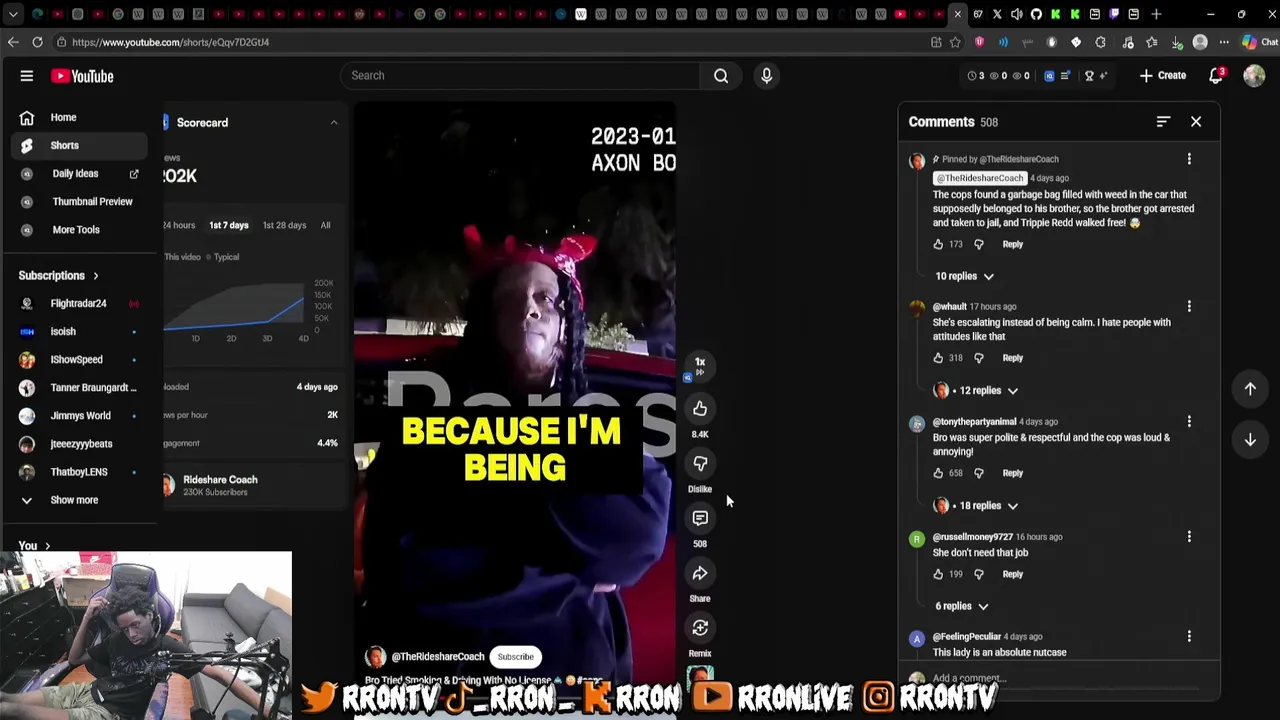Collapse the Scorecard panel
1280x720 pixels.
click(x=334, y=123)
